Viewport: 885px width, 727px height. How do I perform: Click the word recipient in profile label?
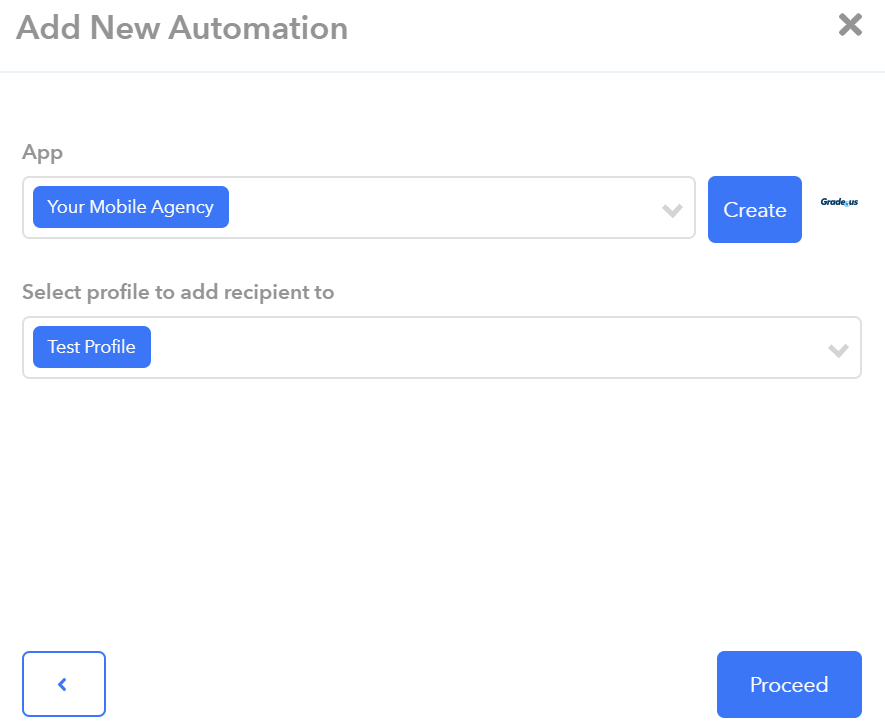click(x=266, y=292)
